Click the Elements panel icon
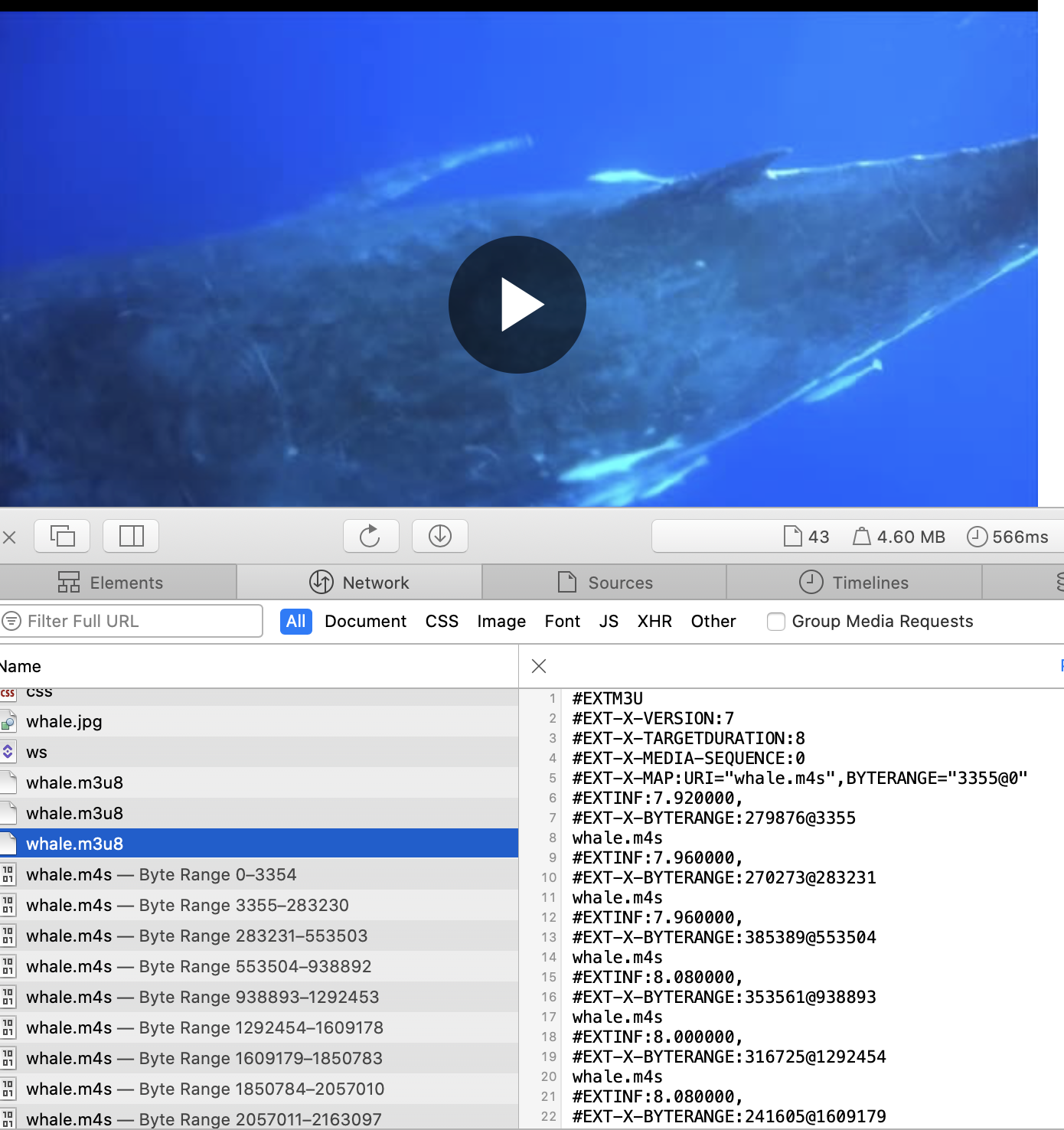 (69, 582)
